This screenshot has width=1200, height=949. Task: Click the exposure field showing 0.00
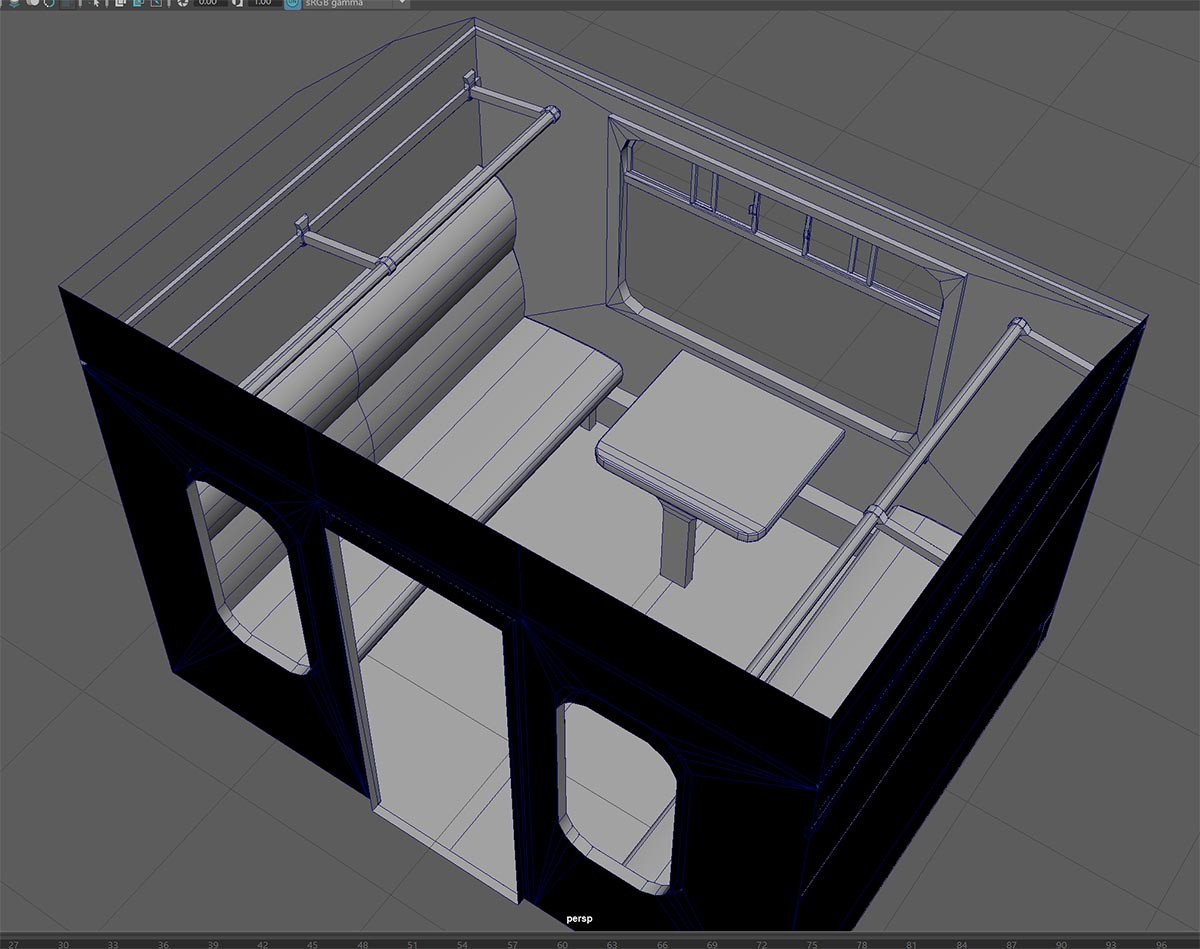(210, 5)
